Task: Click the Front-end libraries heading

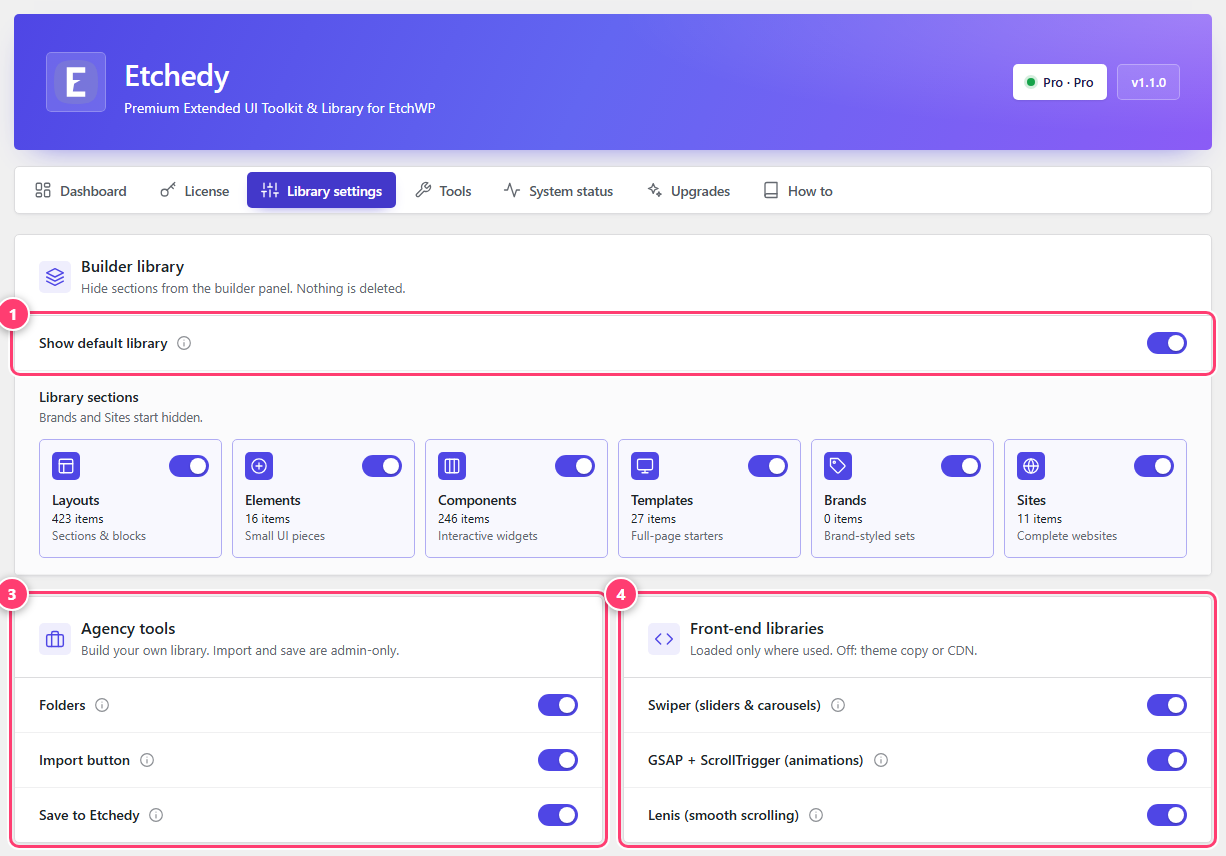Action: pos(757,629)
